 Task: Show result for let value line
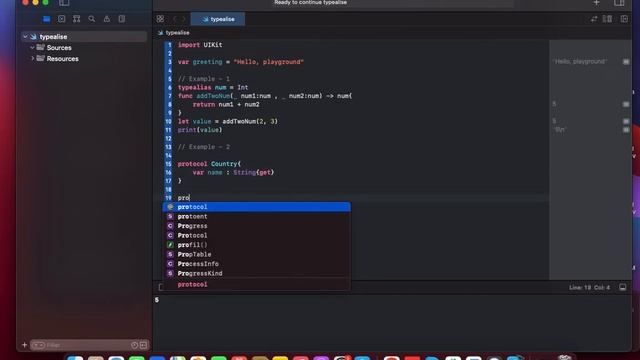coord(626,121)
